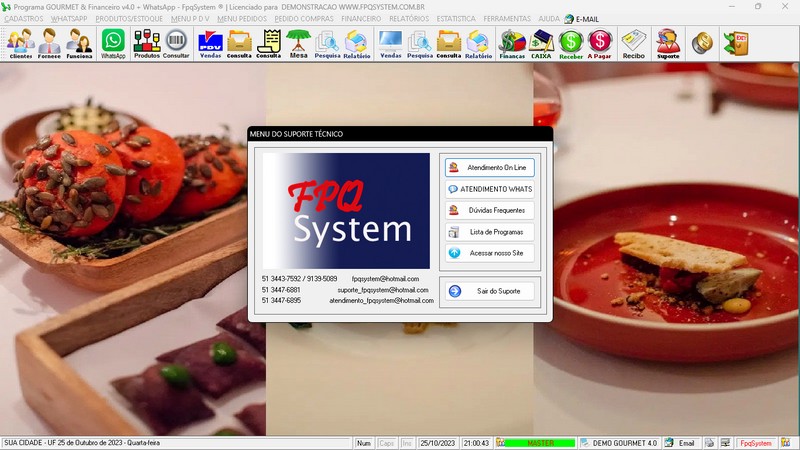Open the PEDIDO COMPRAS menu
800x450 pixels.
tap(304, 19)
